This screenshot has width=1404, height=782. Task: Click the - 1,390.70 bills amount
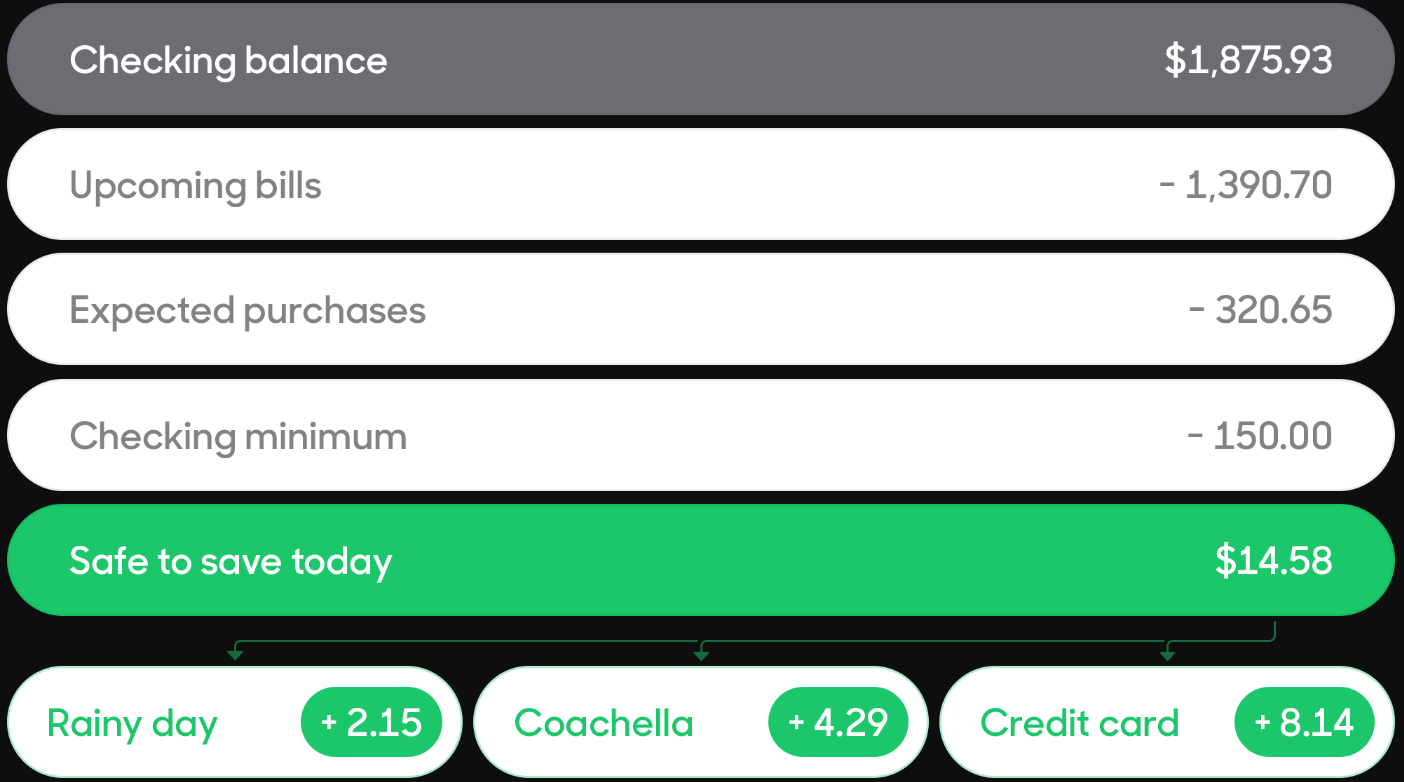[1246, 186]
